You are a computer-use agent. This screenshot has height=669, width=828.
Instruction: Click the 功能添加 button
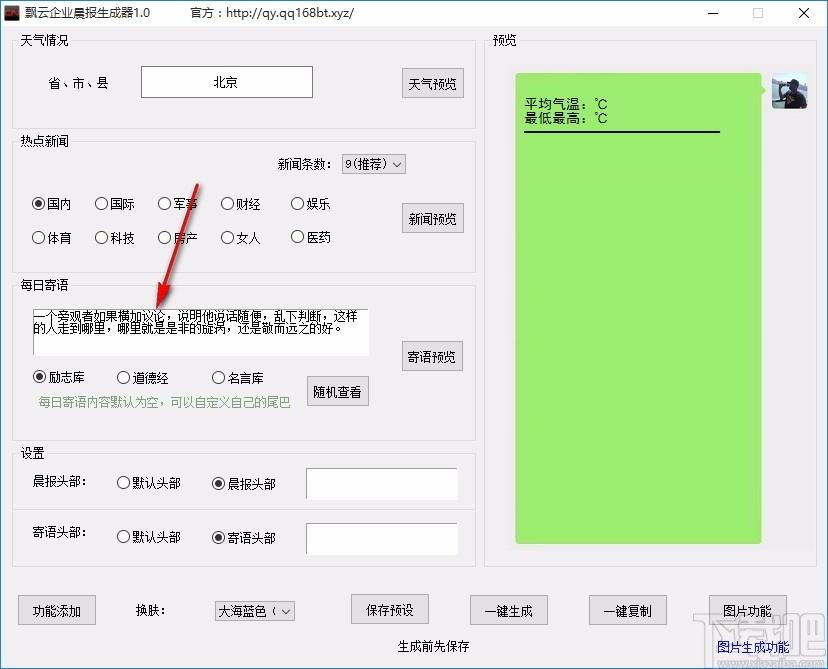click(57, 610)
